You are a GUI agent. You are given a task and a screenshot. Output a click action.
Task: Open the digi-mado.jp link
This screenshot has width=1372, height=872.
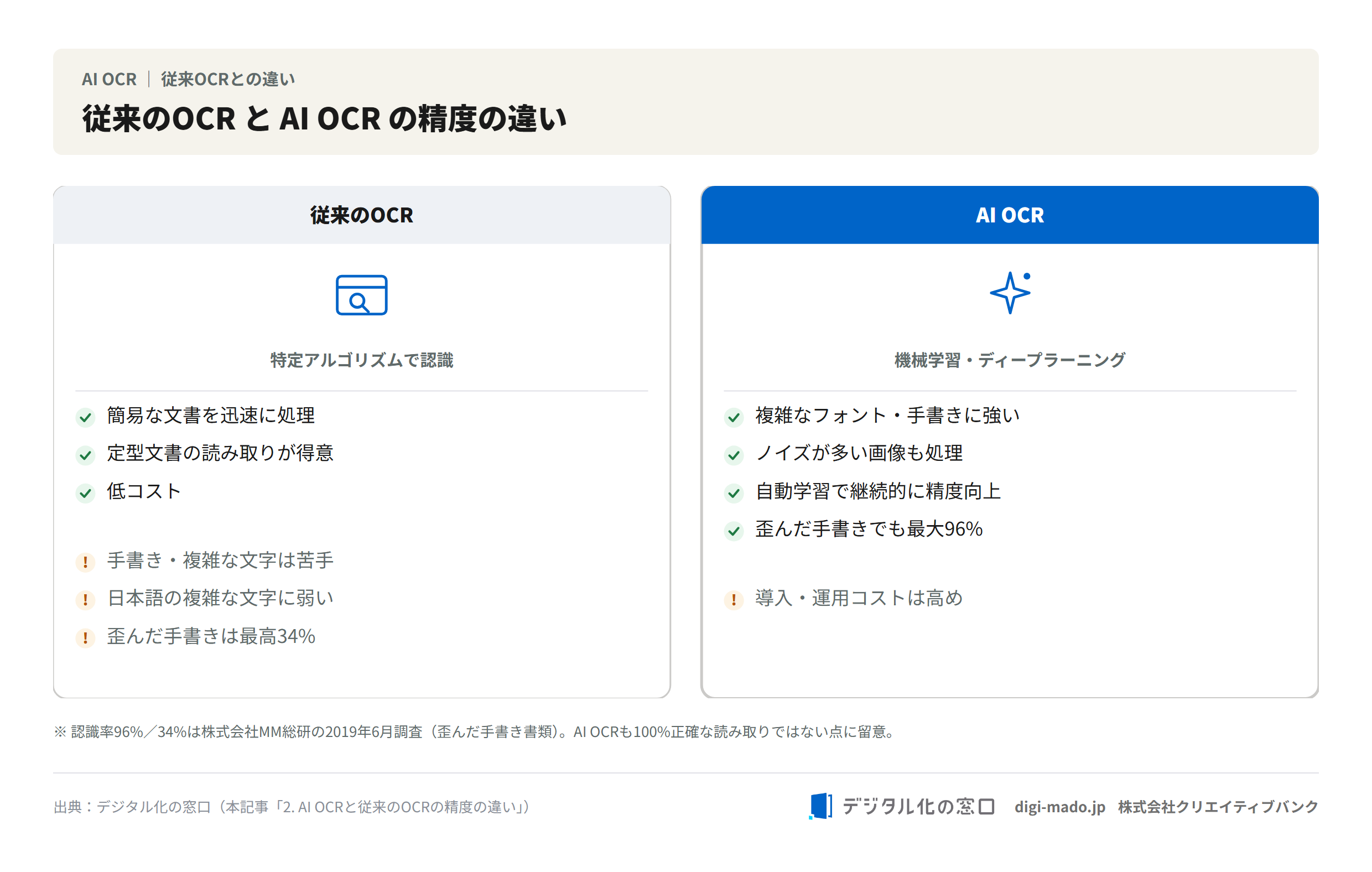point(1060,807)
